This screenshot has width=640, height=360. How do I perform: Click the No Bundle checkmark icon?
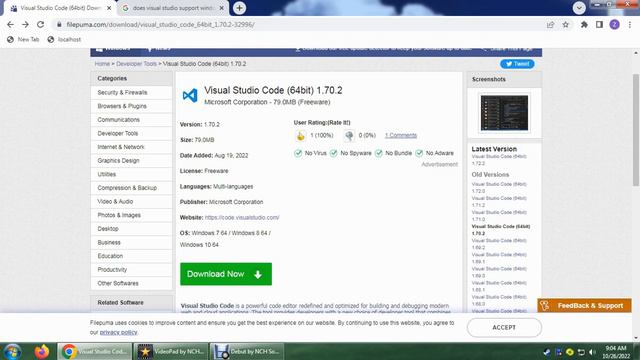[378, 153]
